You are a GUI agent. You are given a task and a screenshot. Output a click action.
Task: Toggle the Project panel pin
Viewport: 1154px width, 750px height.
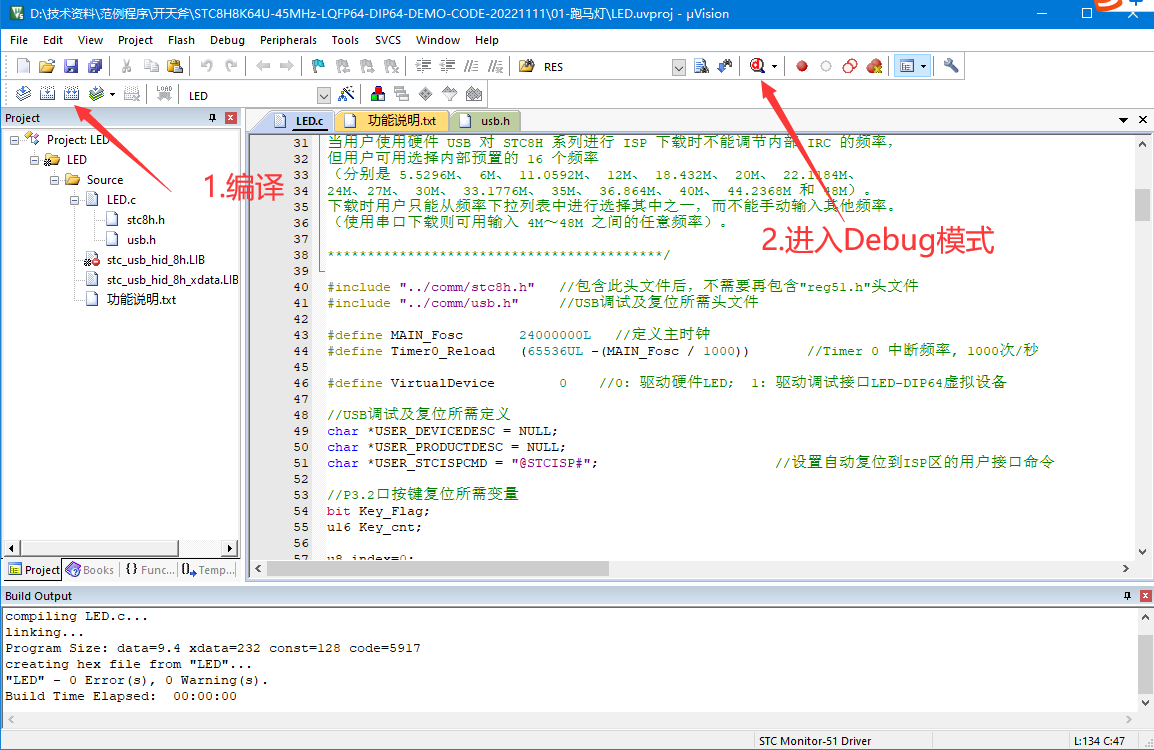[x=212, y=118]
